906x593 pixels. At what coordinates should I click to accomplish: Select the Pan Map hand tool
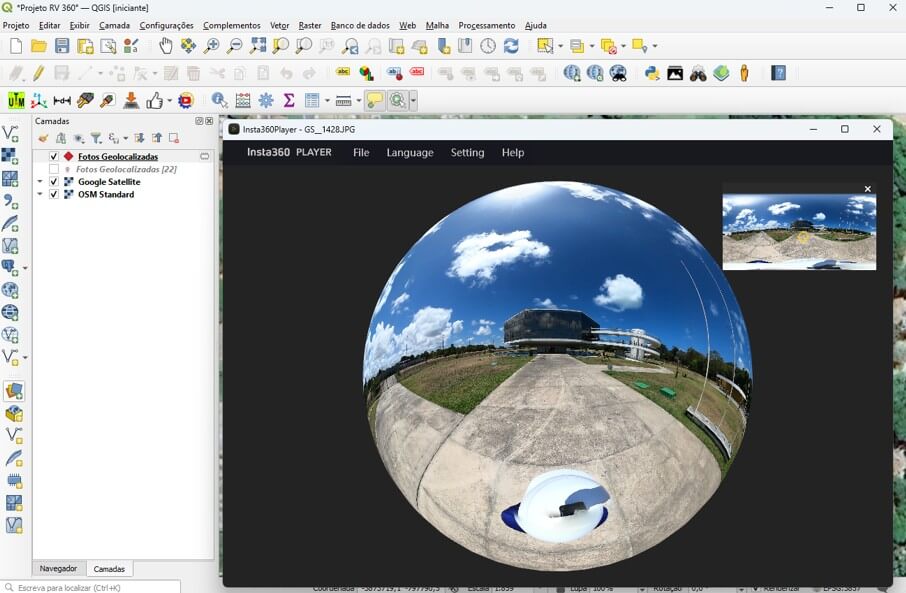pos(165,45)
